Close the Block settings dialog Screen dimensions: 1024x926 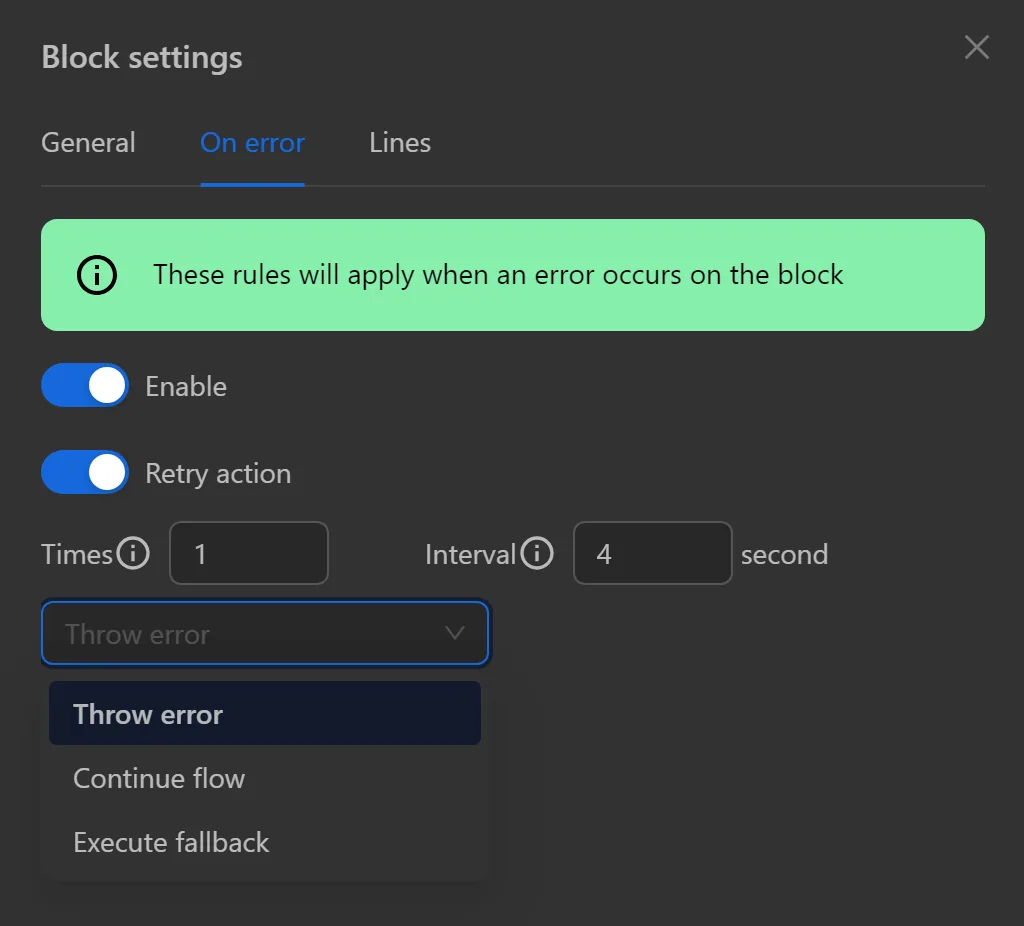(976, 47)
